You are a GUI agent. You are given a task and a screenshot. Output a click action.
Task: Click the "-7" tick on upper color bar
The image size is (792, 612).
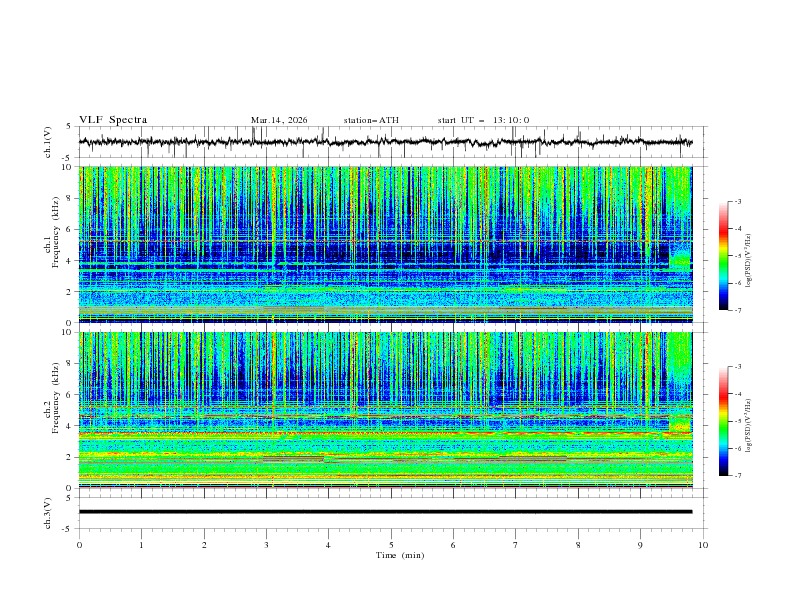(737, 310)
